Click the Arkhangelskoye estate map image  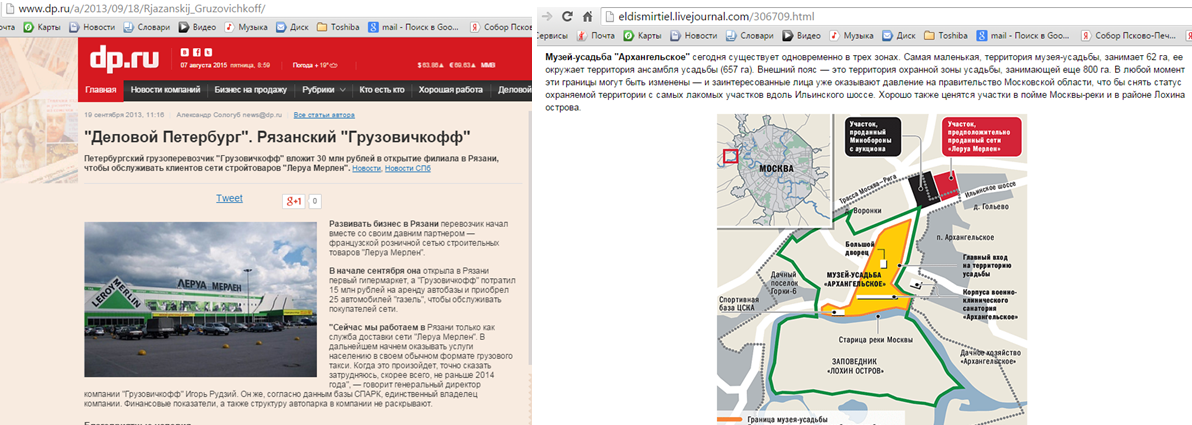pyautogui.click(x=872, y=269)
